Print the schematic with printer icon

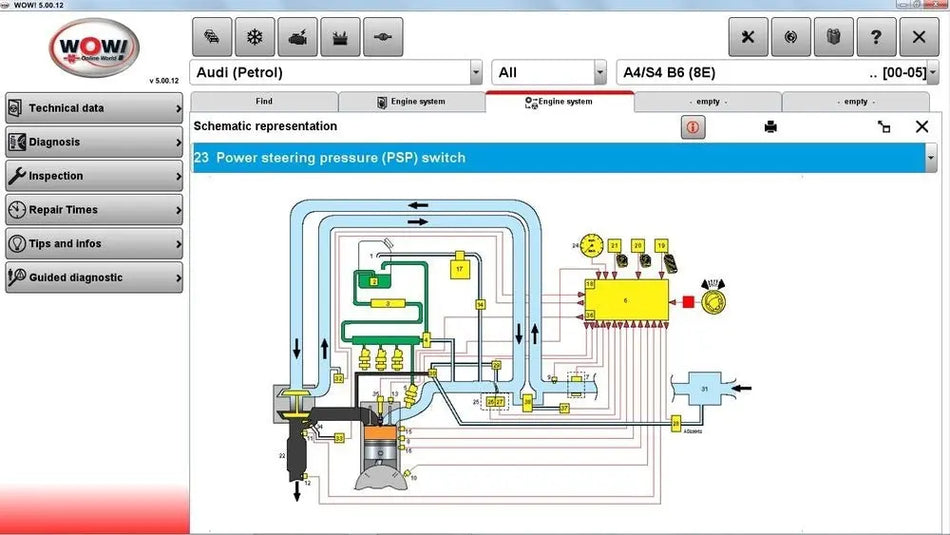[770, 127]
